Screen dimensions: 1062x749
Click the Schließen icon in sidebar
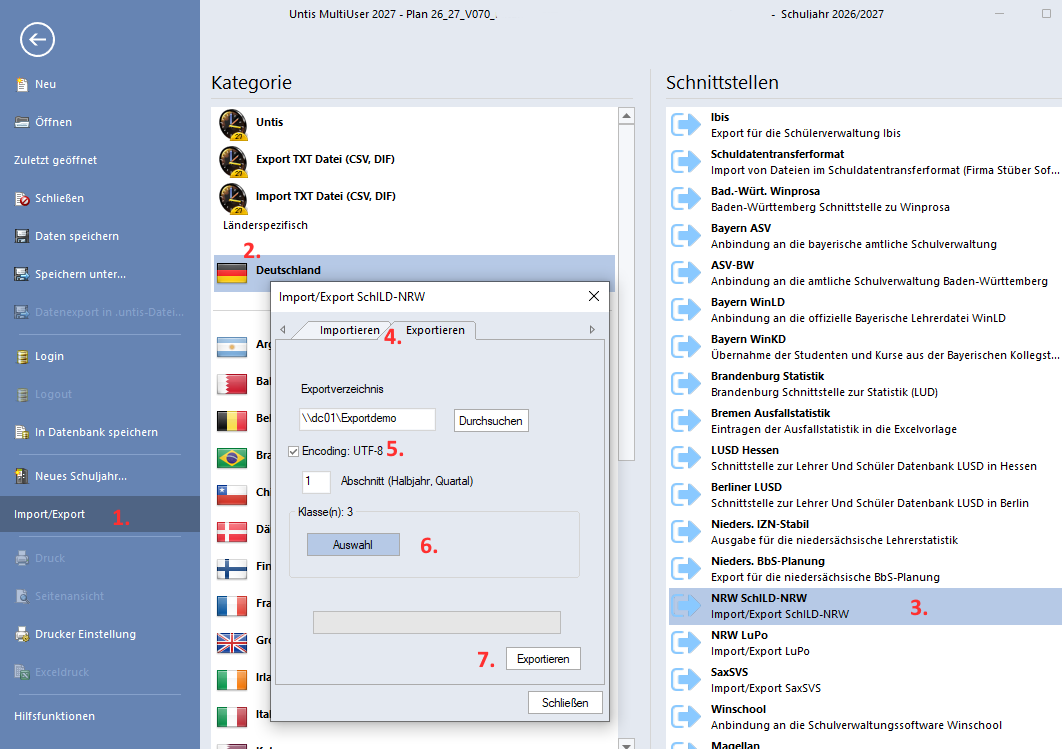[x=22, y=198]
